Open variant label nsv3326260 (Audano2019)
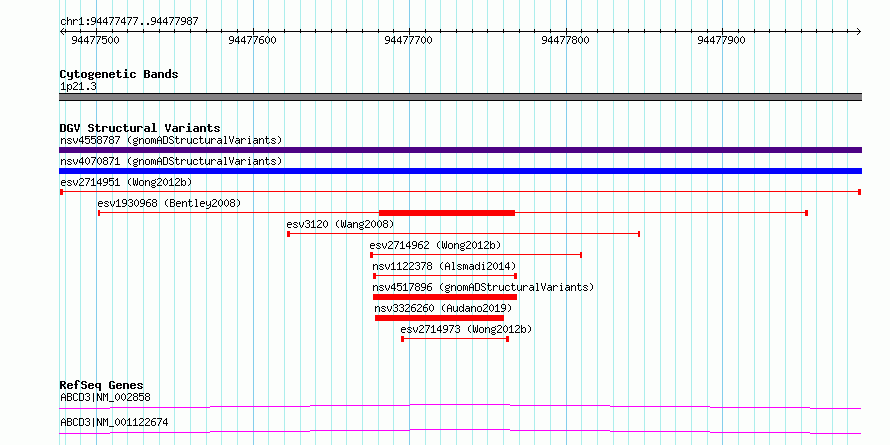Viewport: 890px width, 445px height. (443, 308)
